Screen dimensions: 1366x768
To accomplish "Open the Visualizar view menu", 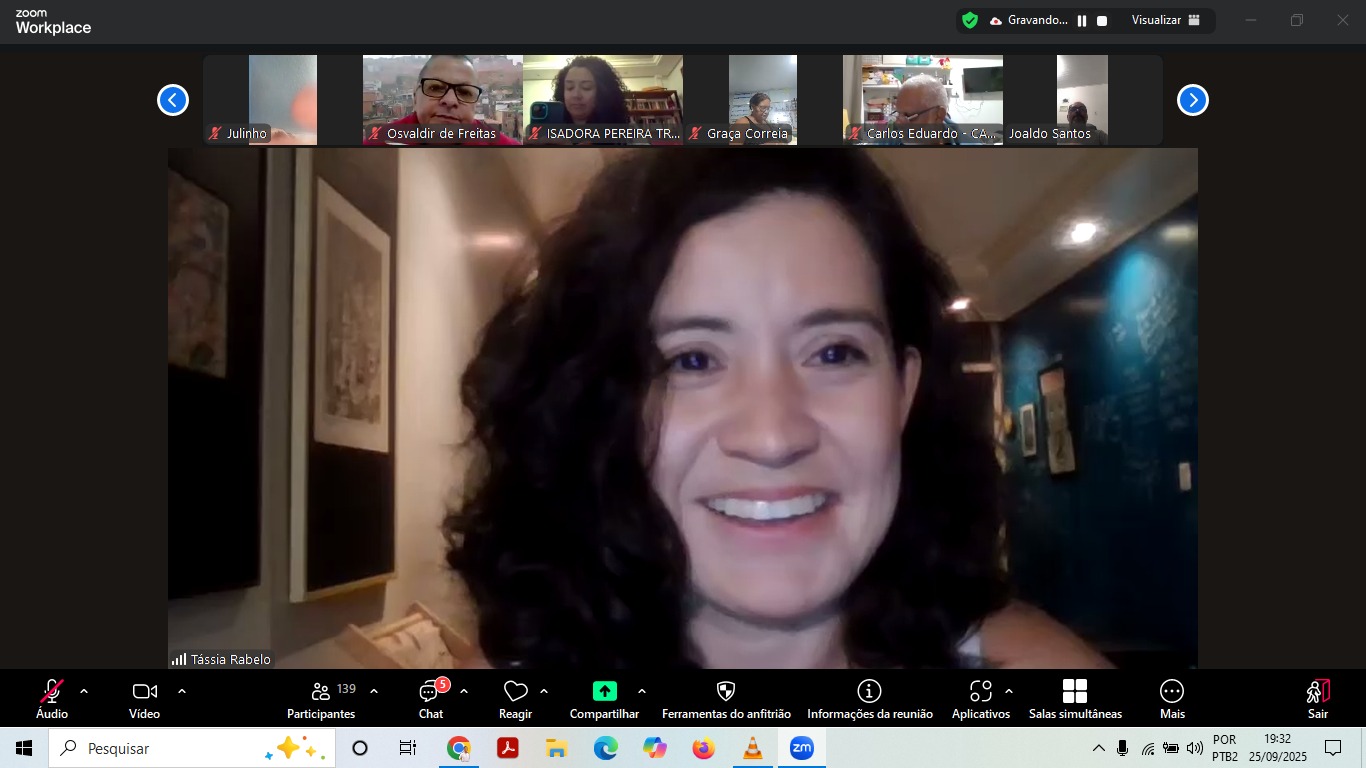I will (1165, 21).
